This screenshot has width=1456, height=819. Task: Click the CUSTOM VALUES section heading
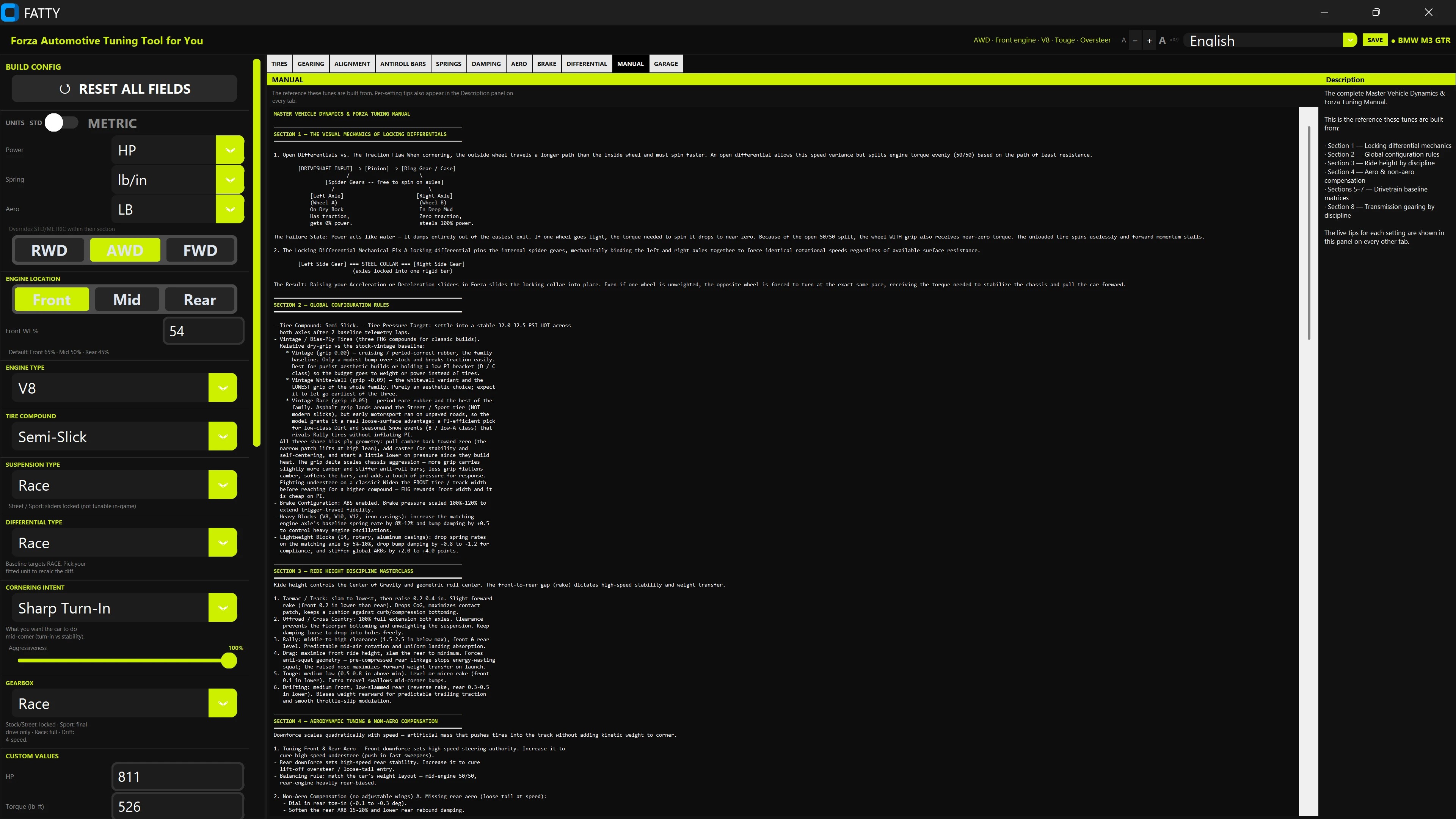tap(32, 756)
